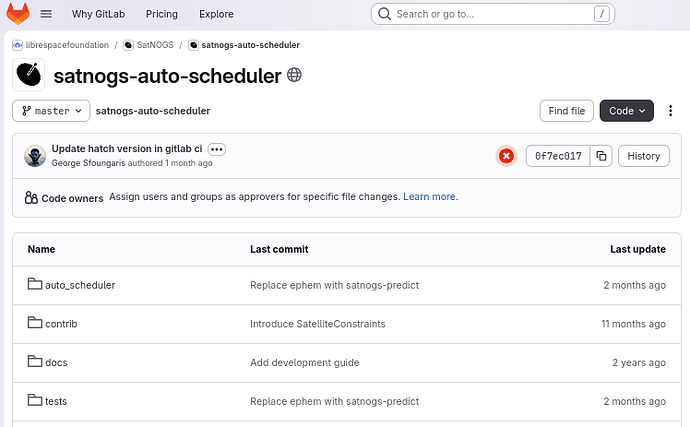This screenshot has width=690, height=427.
Task: Follow the Learn more link
Action: click(430, 197)
